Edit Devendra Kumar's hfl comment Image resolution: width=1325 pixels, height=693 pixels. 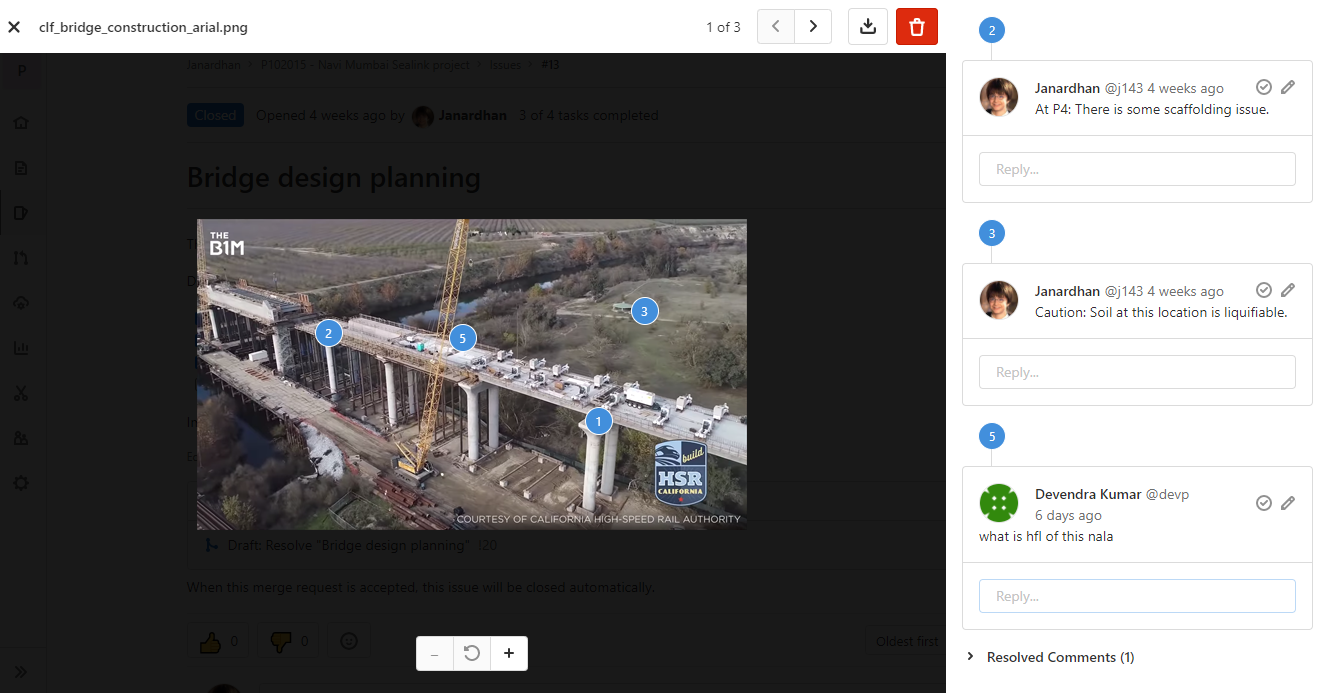click(x=1288, y=503)
